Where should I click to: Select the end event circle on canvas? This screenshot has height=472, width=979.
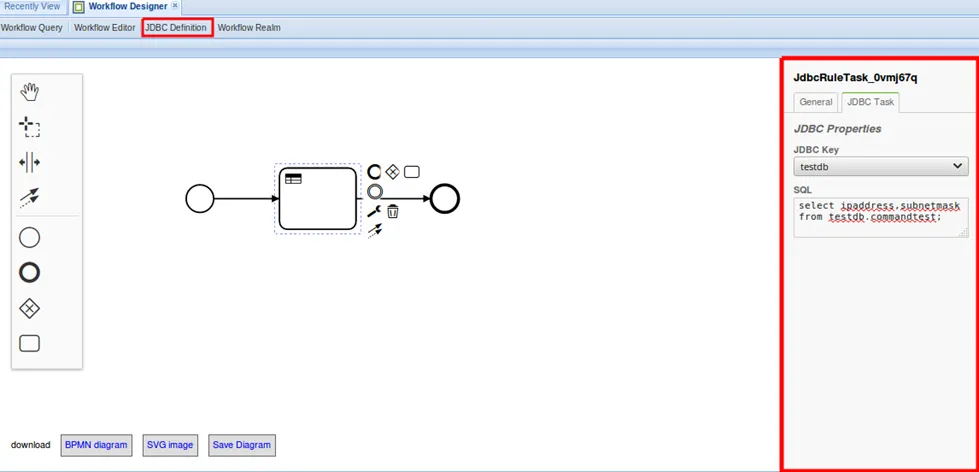445,199
